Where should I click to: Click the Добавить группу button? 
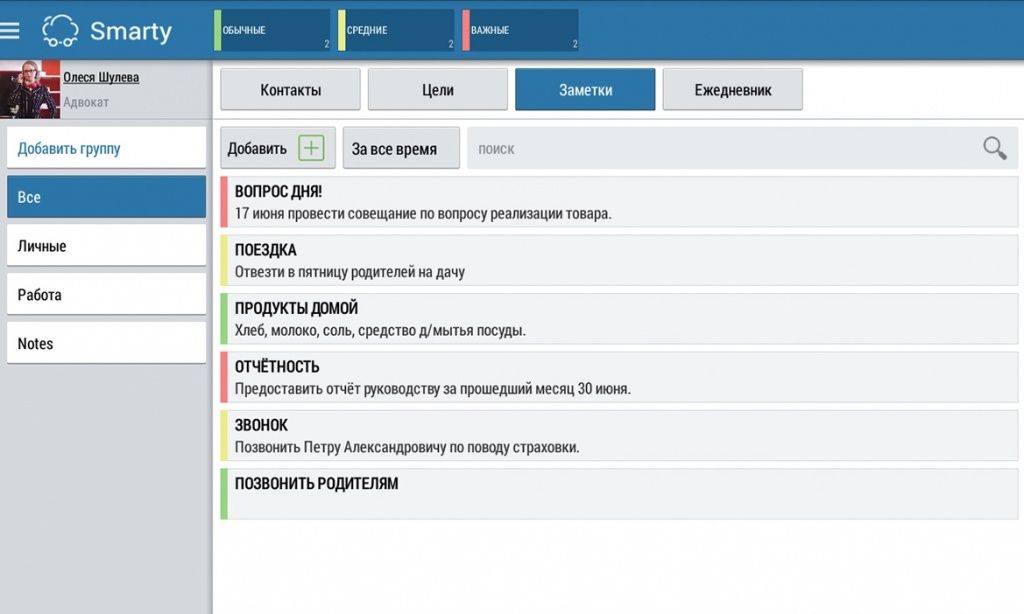(x=106, y=147)
